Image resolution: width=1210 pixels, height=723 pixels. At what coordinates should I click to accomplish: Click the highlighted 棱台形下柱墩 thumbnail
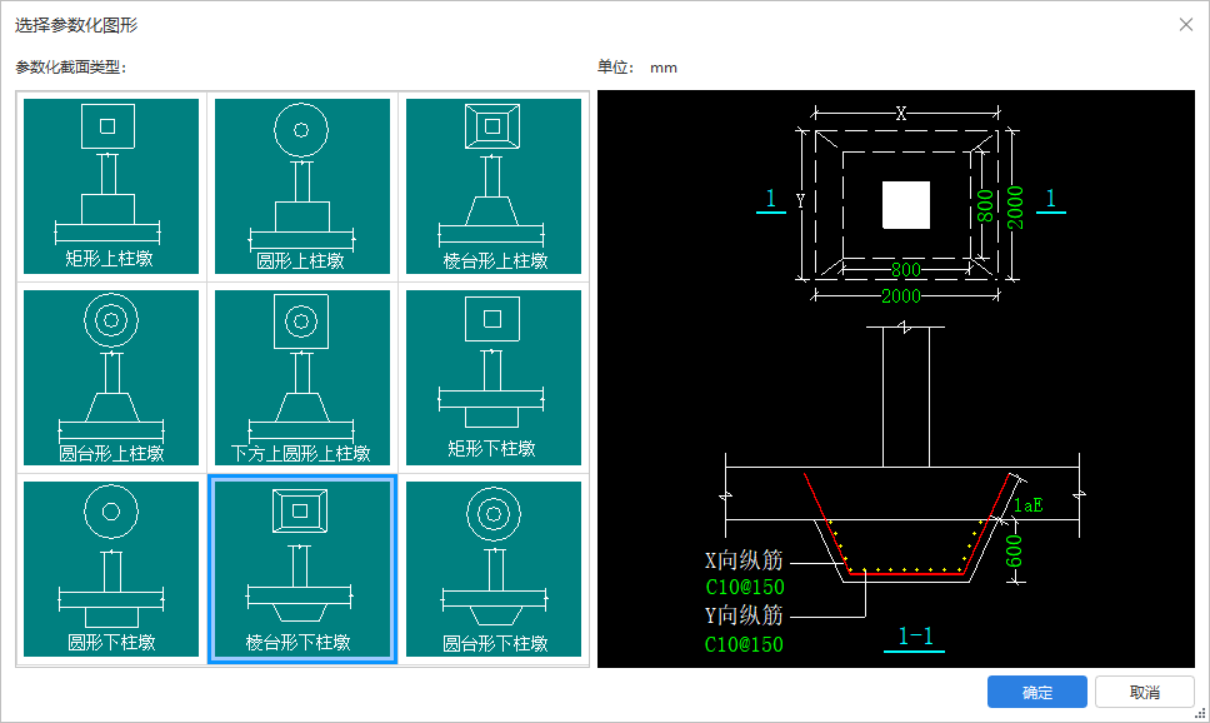pos(302,569)
